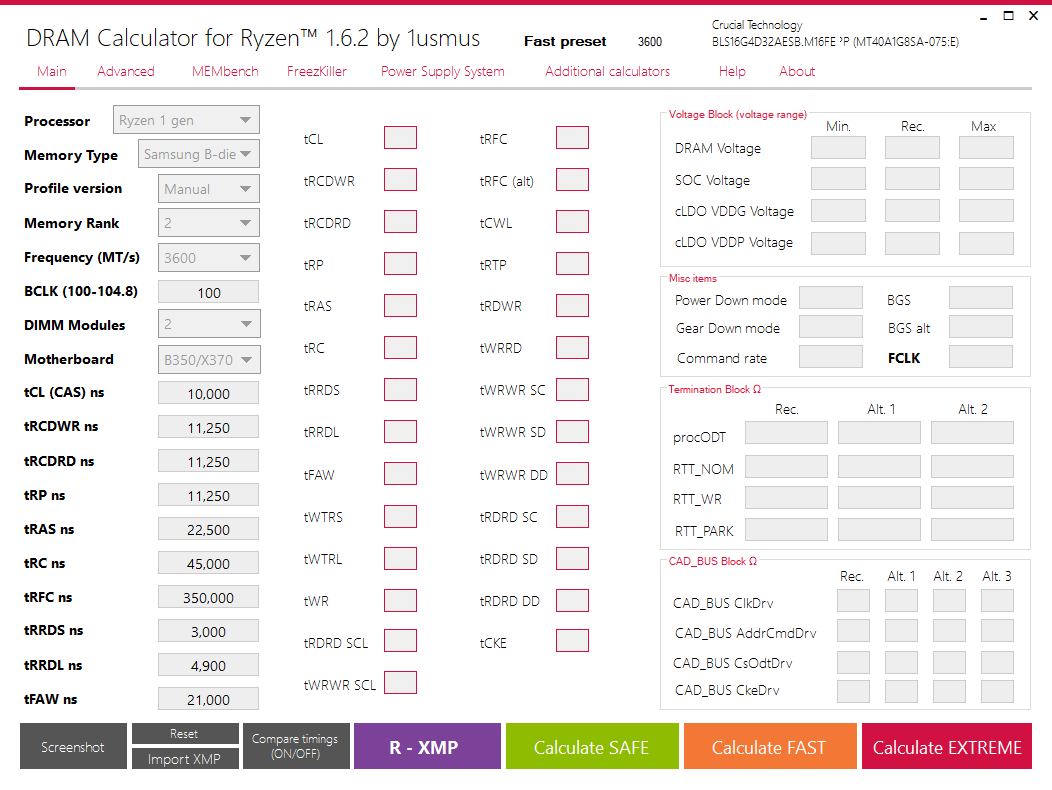Click the tRAS ns value field
Screen dimensions: 1052x790
[x=209, y=529]
